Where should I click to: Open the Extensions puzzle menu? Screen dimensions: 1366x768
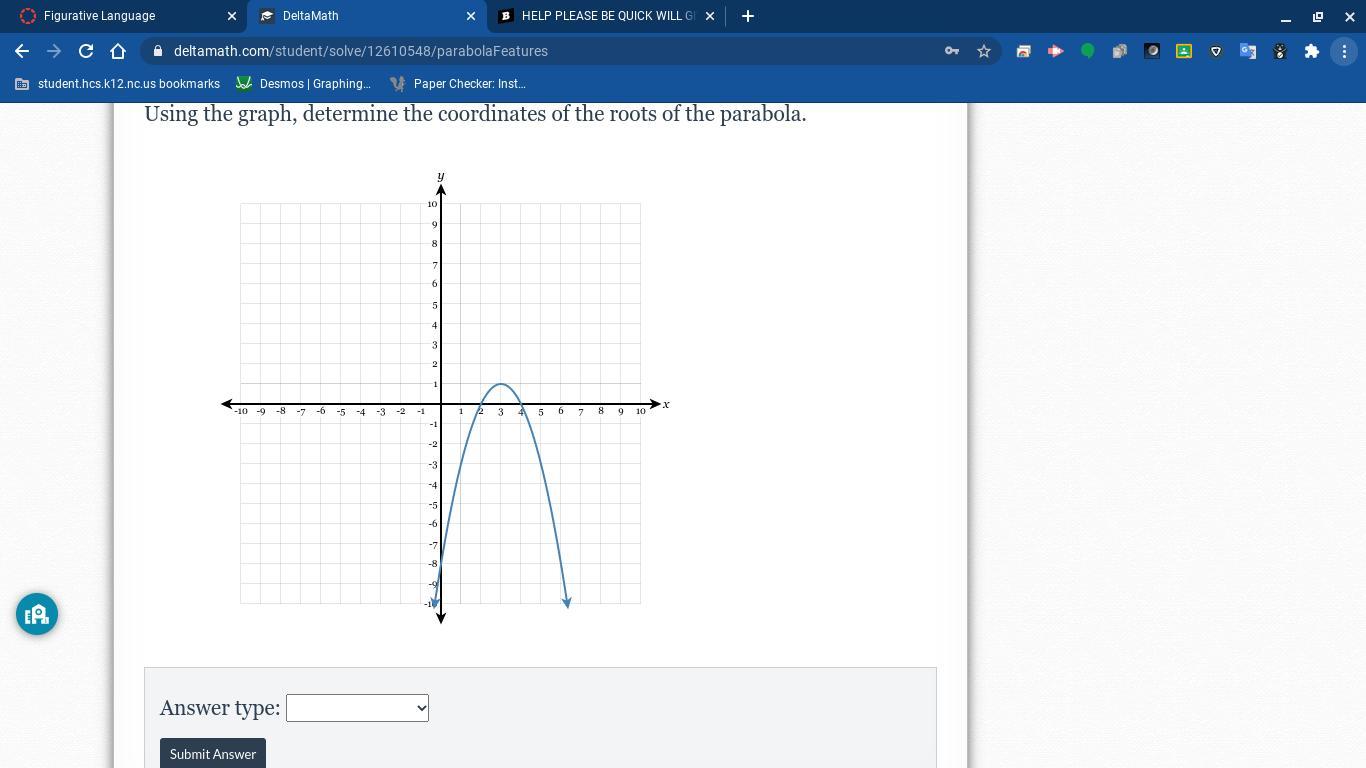(x=1312, y=51)
